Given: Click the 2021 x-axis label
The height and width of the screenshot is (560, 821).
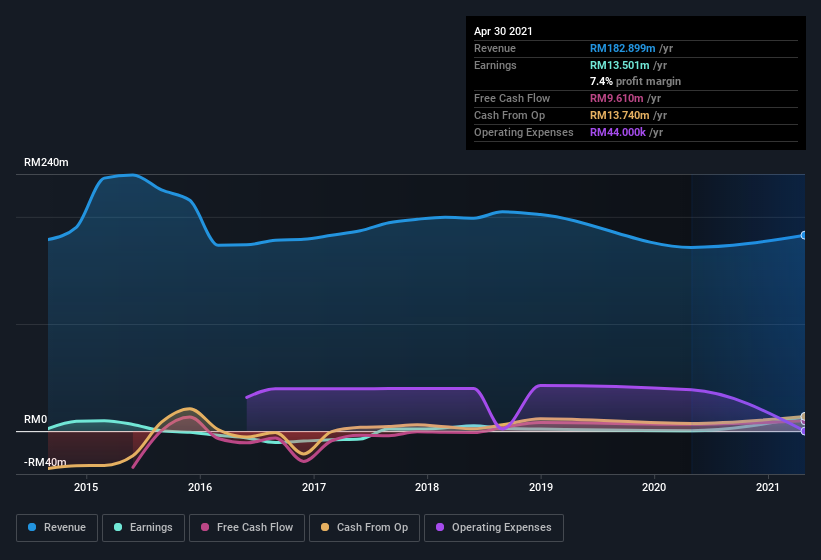Looking at the screenshot, I should (x=768, y=487).
